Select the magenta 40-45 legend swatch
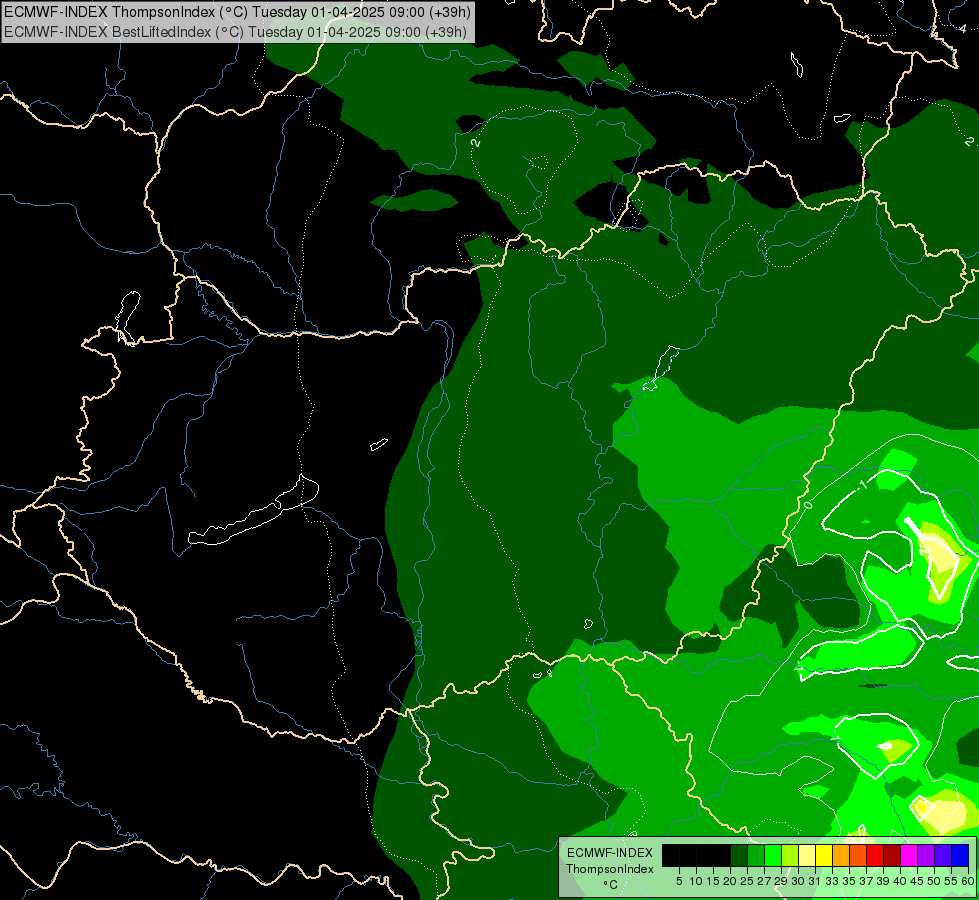Viewport: 979px width, 900px height. coord(909,856)
